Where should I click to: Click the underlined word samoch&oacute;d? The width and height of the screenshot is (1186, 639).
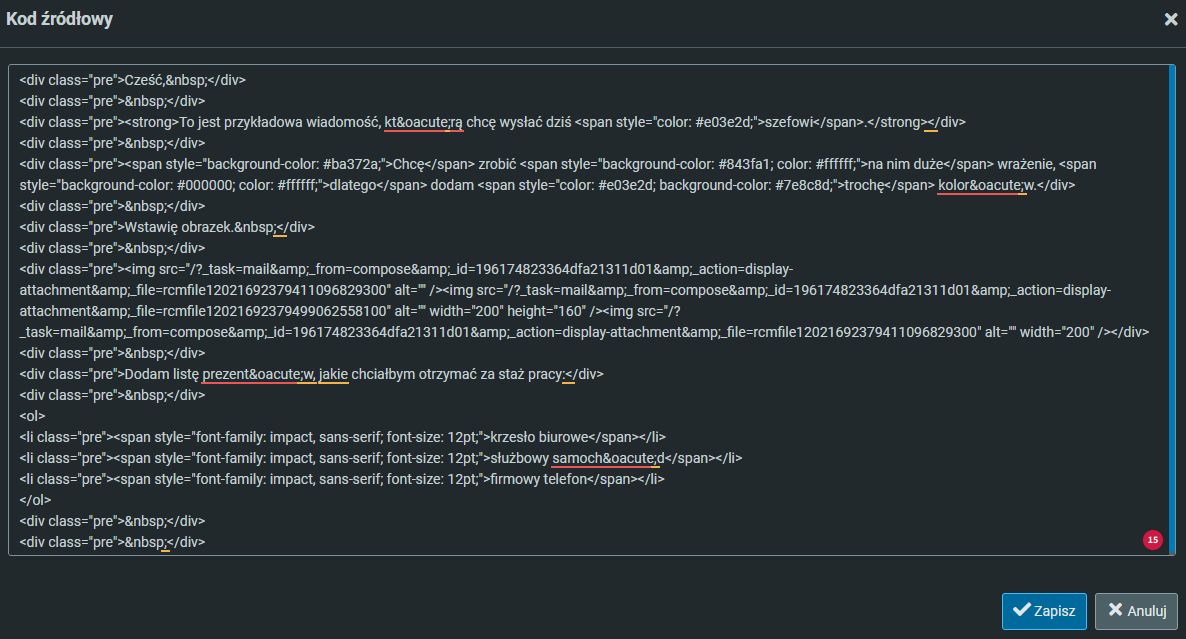pos(607,458)
